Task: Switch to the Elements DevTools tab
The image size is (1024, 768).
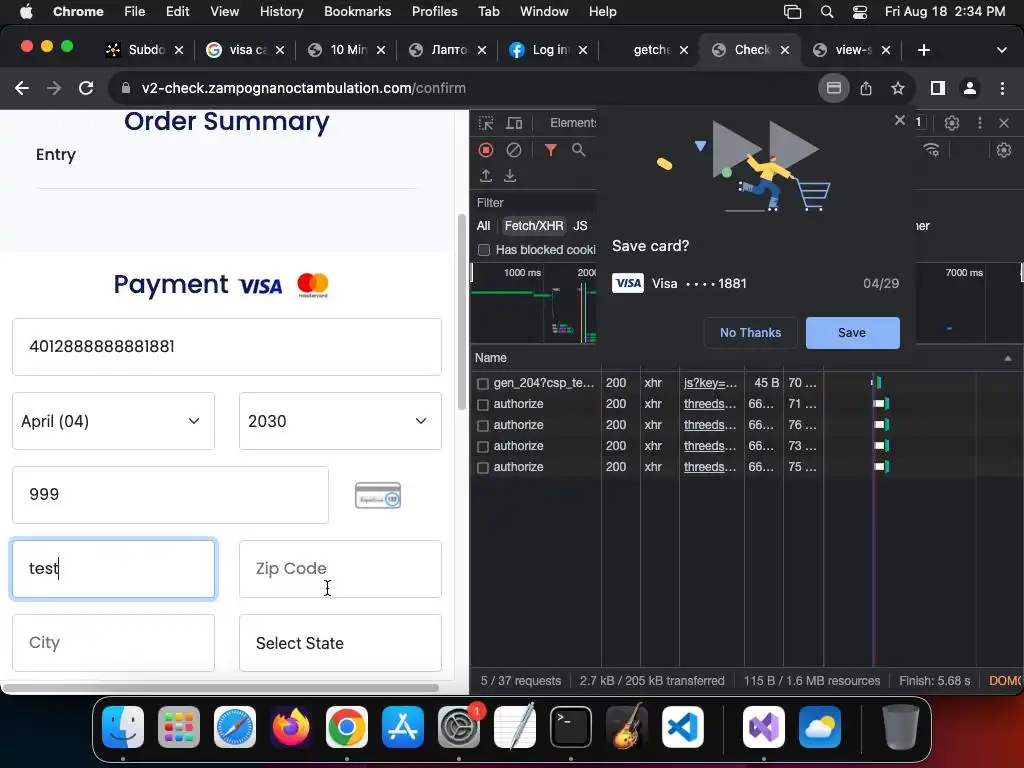Action: [x=573, y=123]
